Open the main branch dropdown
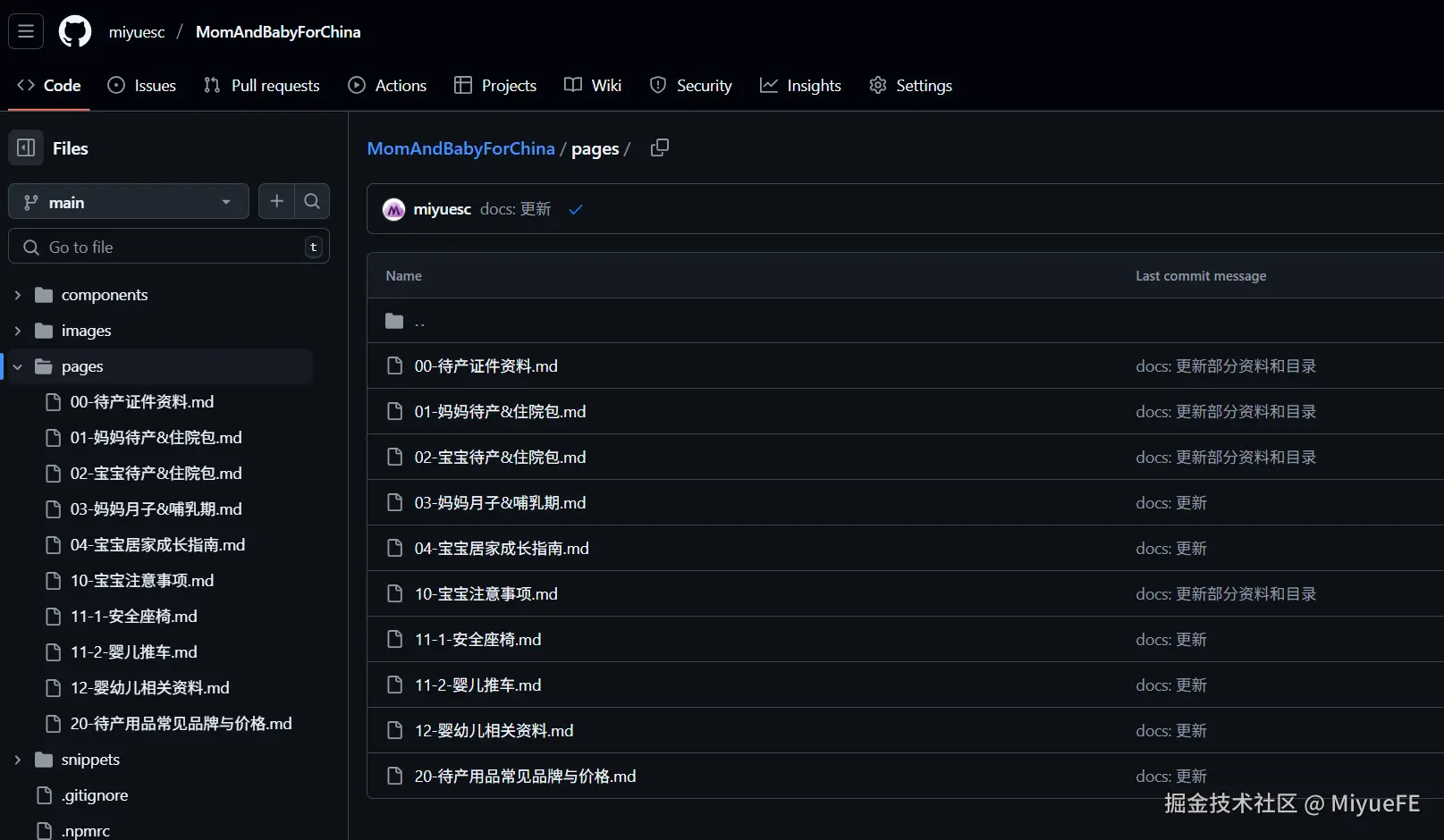1444x840 pixels. pos(129,202)
